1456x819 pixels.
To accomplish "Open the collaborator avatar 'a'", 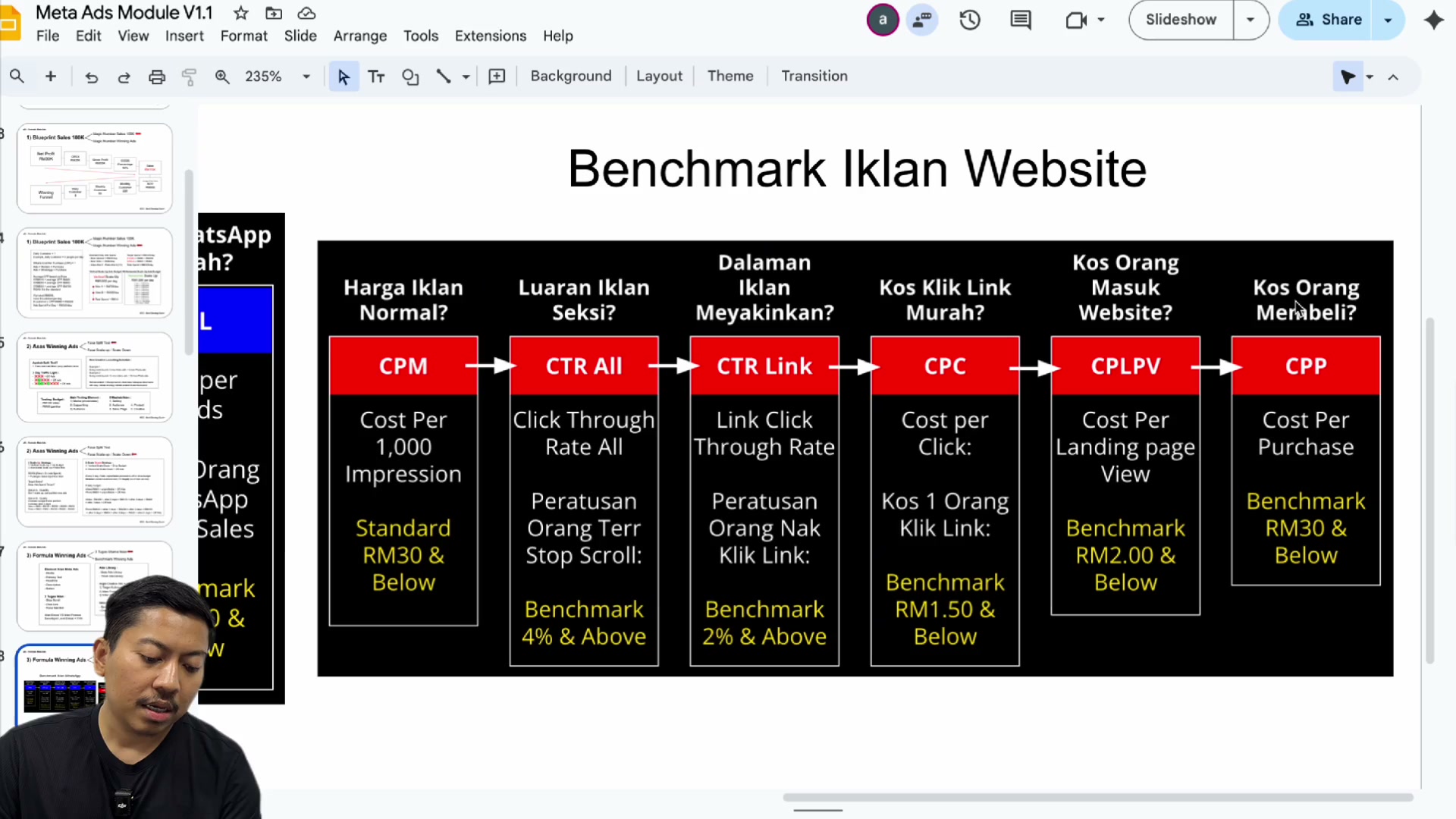I will pyautogui.click(x=883, y=20).
